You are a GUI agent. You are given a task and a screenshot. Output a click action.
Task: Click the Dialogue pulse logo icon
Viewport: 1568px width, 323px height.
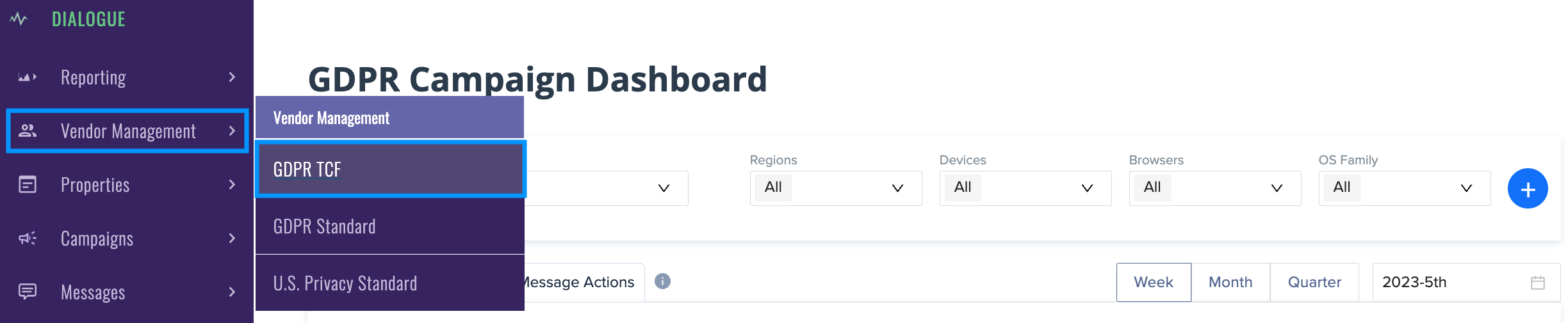[x=19, y=19]
